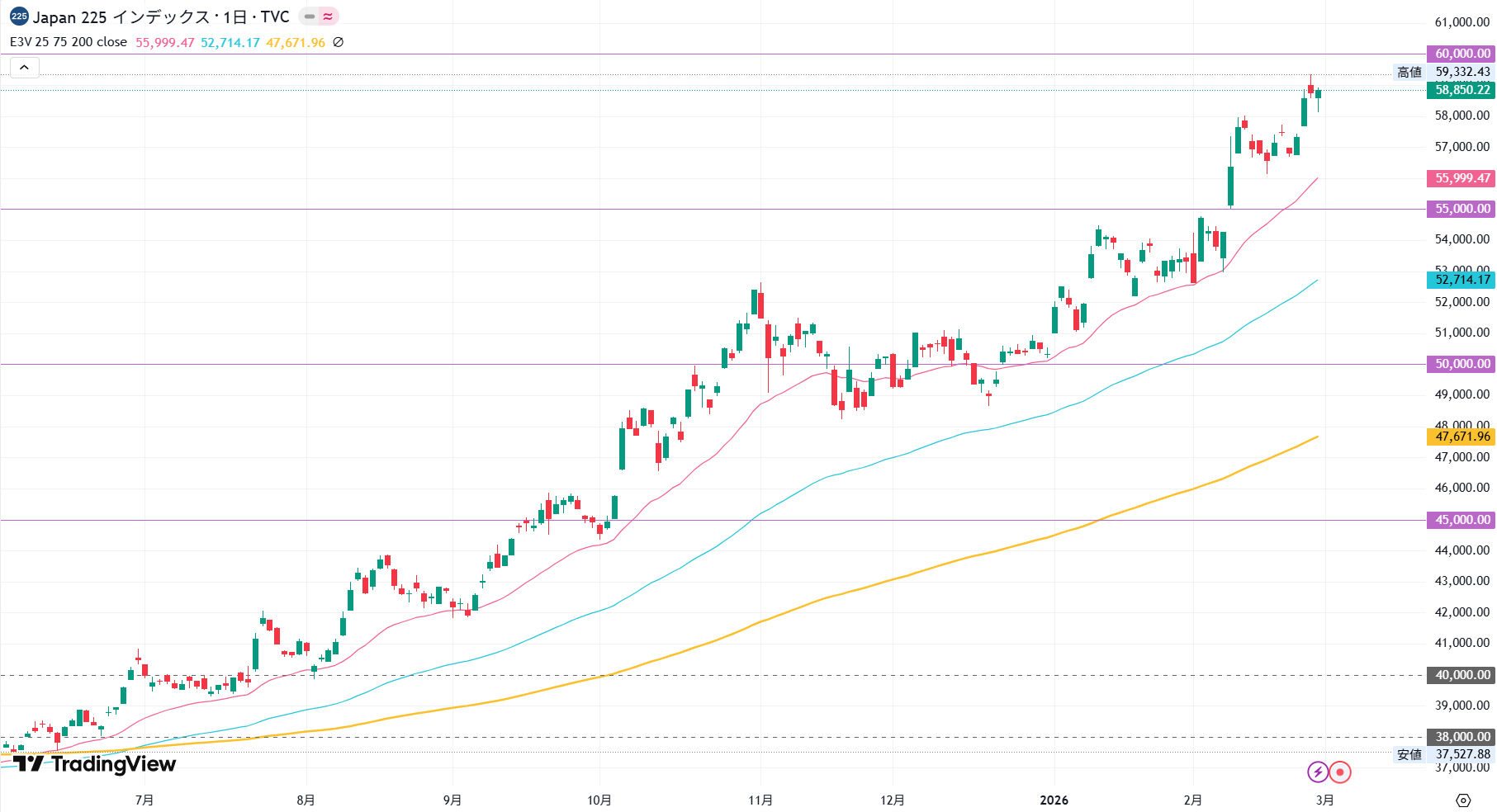Screen dimensions: 1497x812
Task: Open chart settings hexagon gear icon
Action: pyautogui.click(x=1462, y=800)
